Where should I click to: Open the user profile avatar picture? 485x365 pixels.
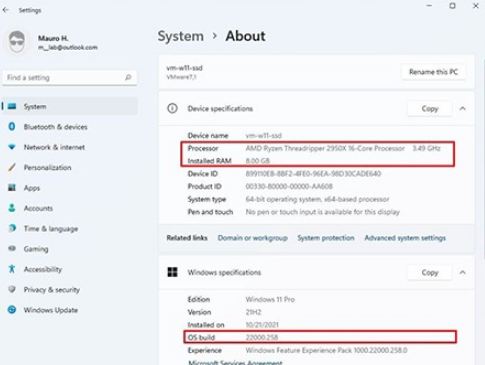[17, 42]
